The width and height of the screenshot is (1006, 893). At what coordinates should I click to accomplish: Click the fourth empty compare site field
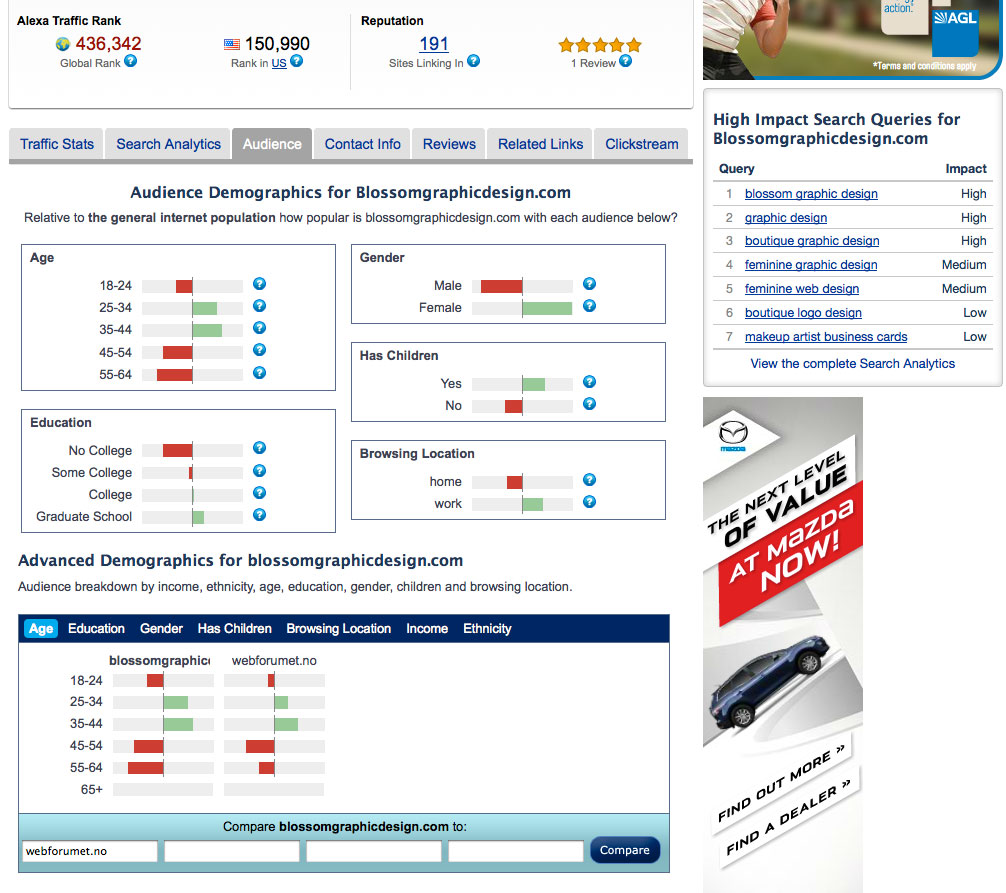(x=516, y=851)
